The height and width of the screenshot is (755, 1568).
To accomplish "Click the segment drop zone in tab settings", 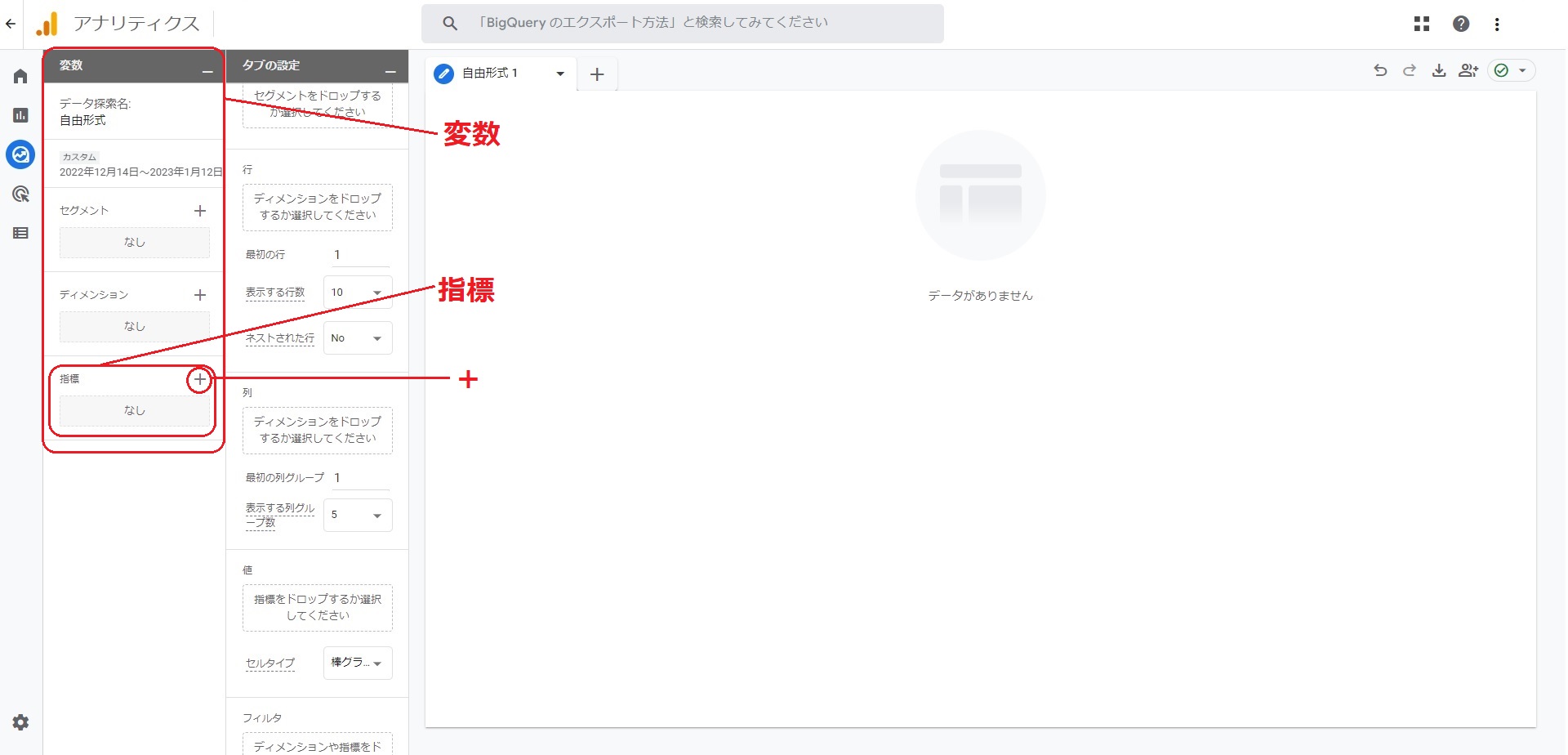I will tap(317, 105).
